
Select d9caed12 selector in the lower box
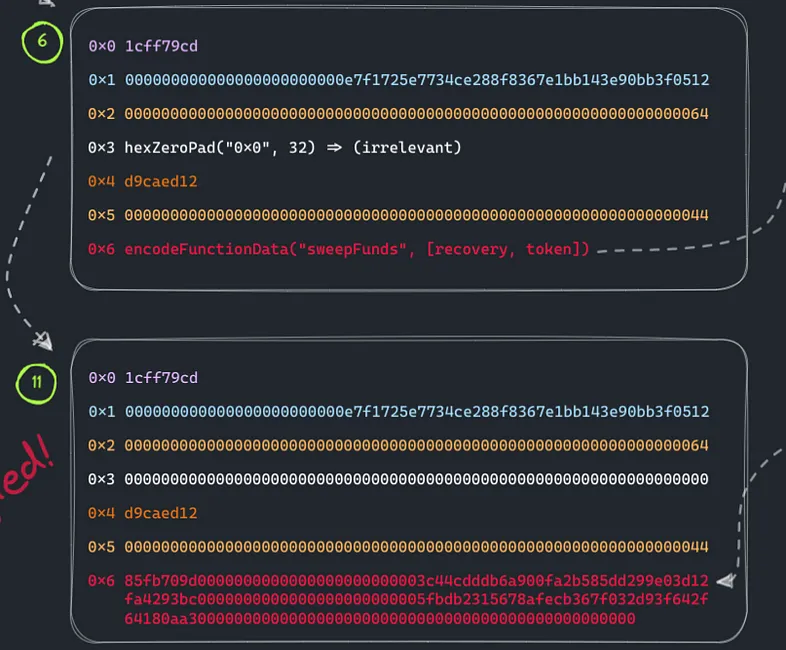pyautogui.click(x=161, y=513)
